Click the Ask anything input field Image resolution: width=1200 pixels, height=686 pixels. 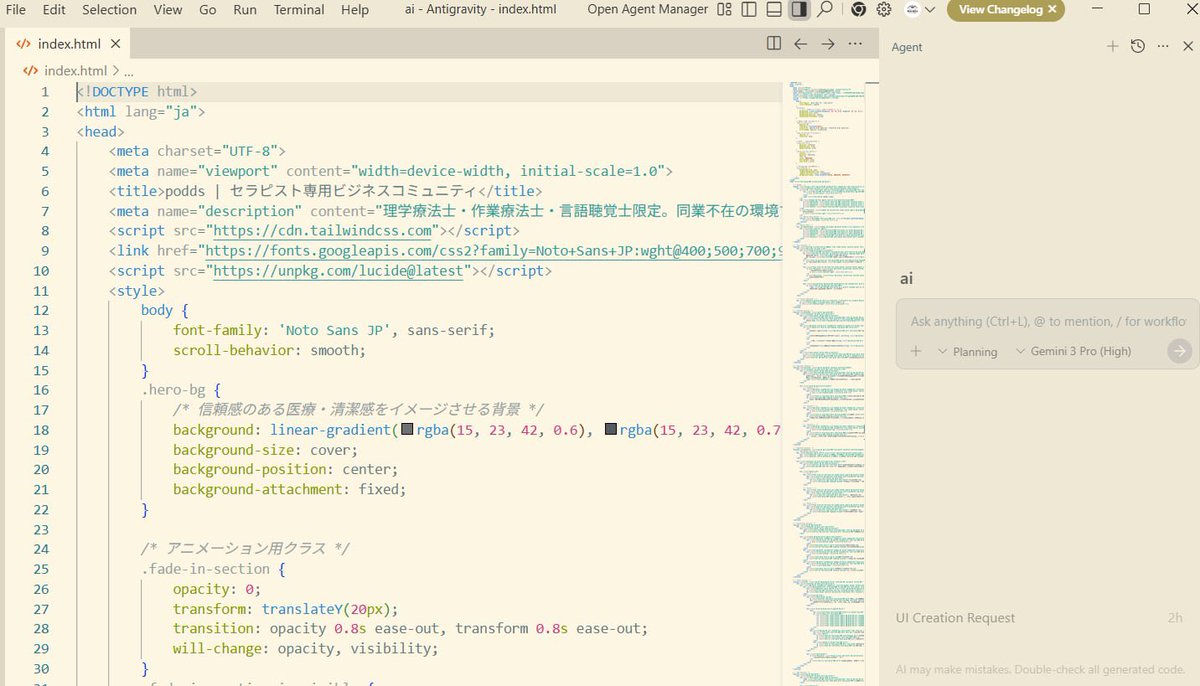1048,322
